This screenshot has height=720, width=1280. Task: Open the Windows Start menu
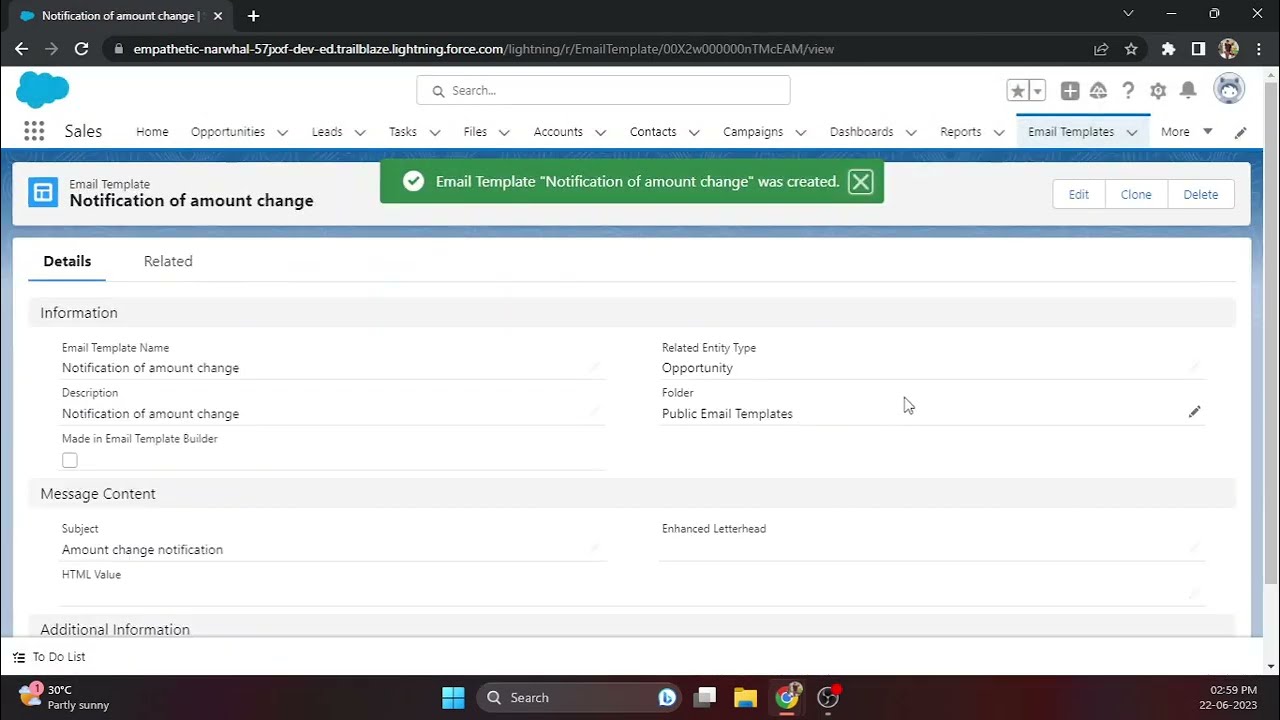(453, 697)
